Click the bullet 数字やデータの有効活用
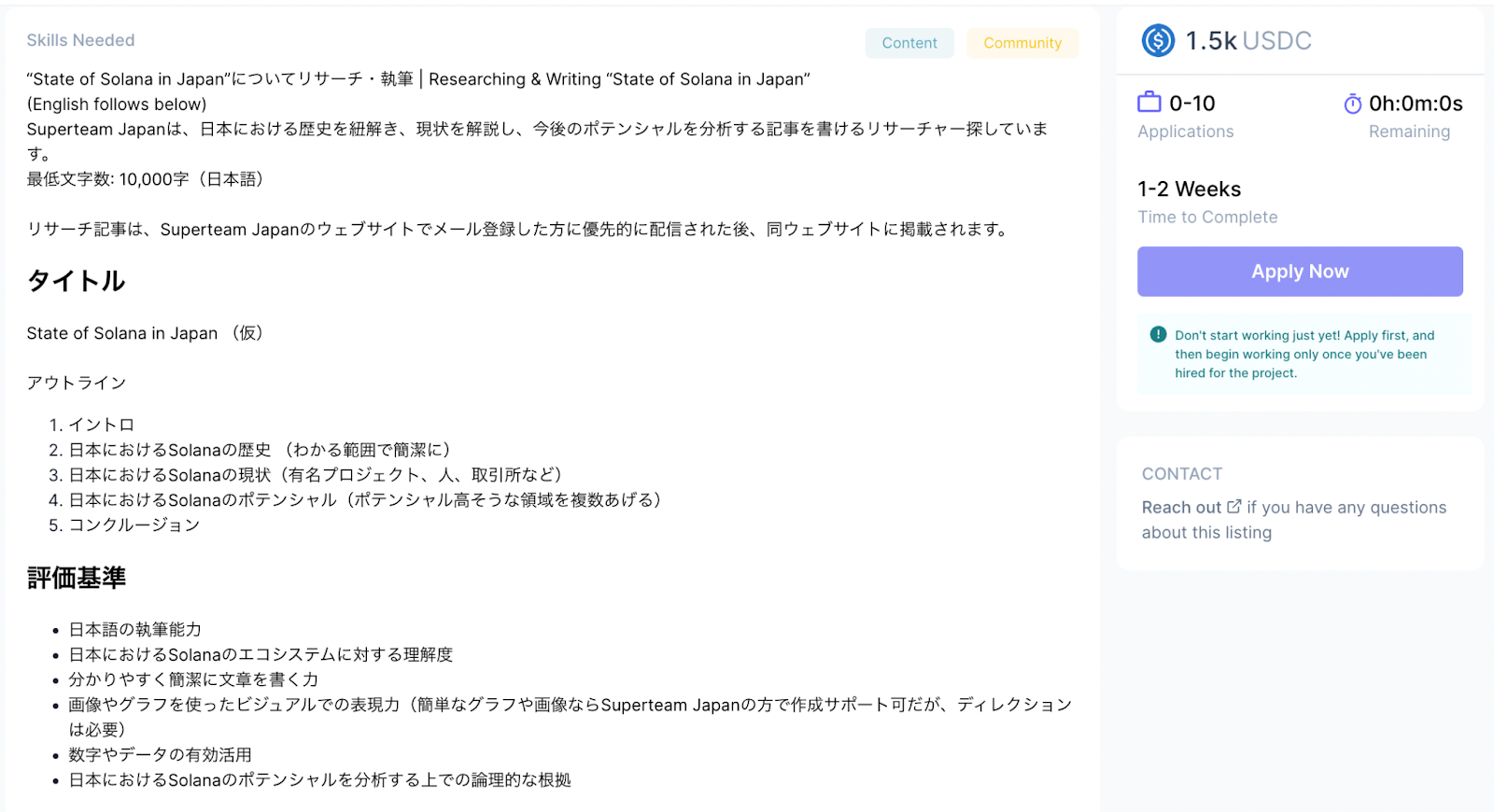Image resolution: width=1494 pixels, height=812 pixels. click(x=160, y=755)
